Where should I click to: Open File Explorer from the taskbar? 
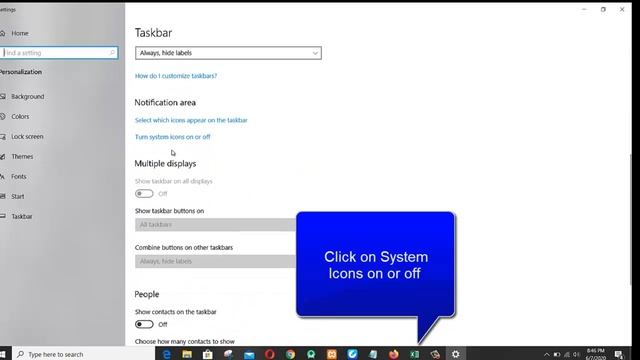click(187, 354)
